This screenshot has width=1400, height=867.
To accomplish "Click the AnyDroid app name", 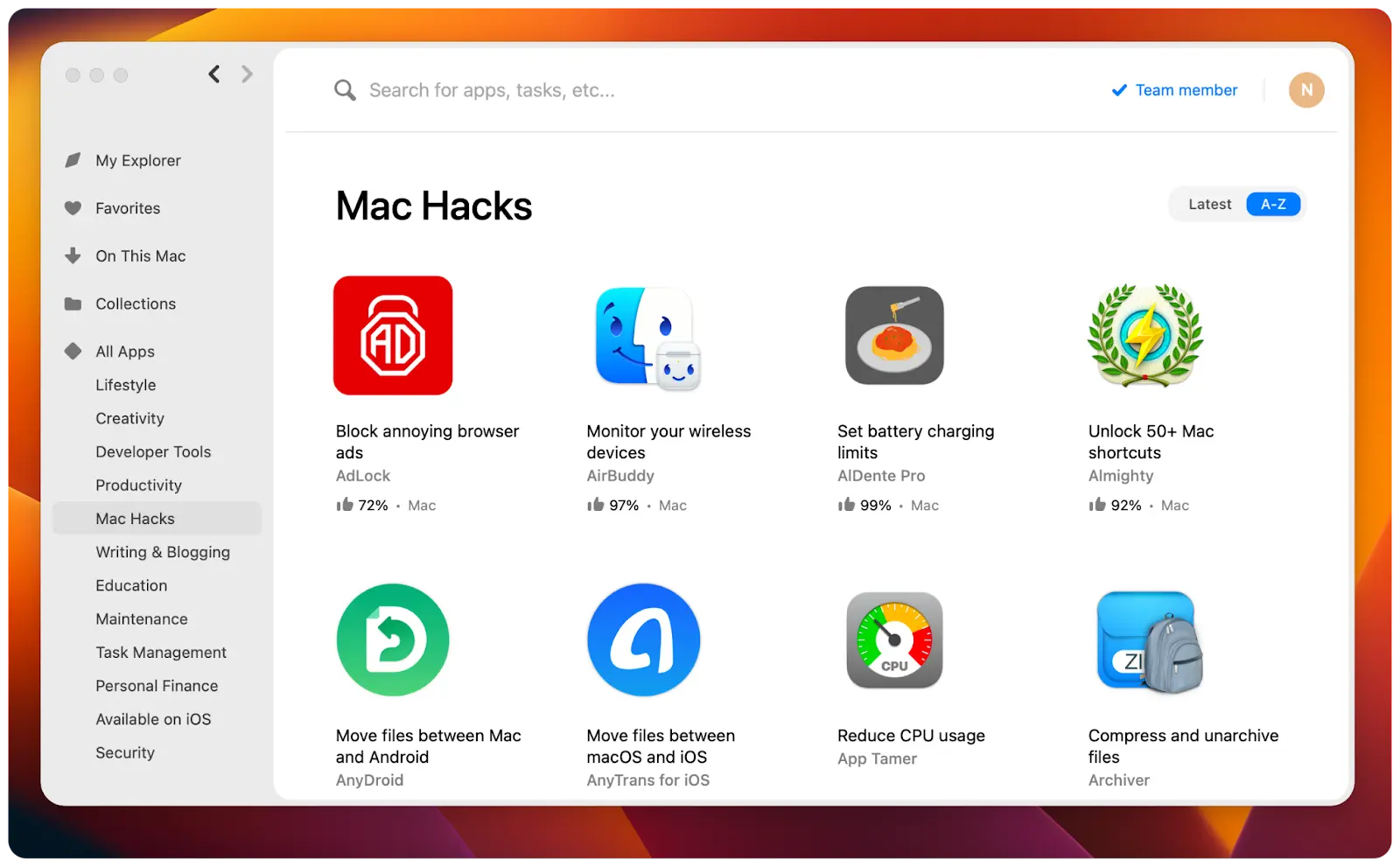I will click(369, 780).
